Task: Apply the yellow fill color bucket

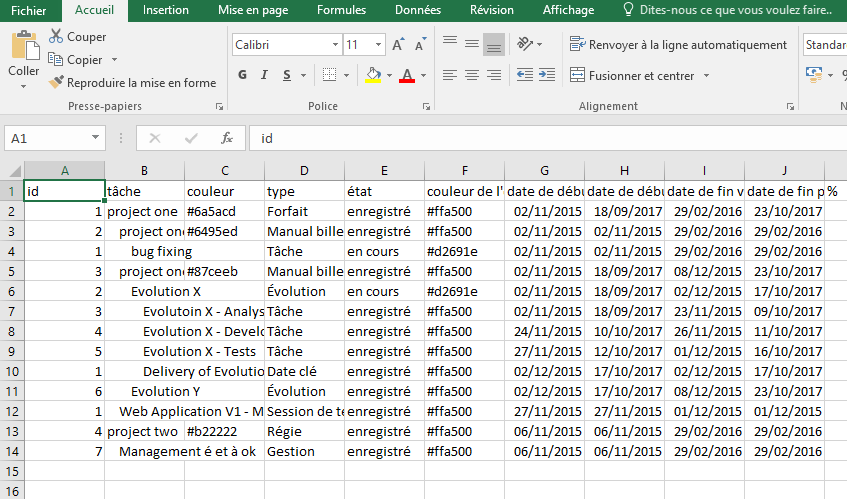Action: (373, 75)
